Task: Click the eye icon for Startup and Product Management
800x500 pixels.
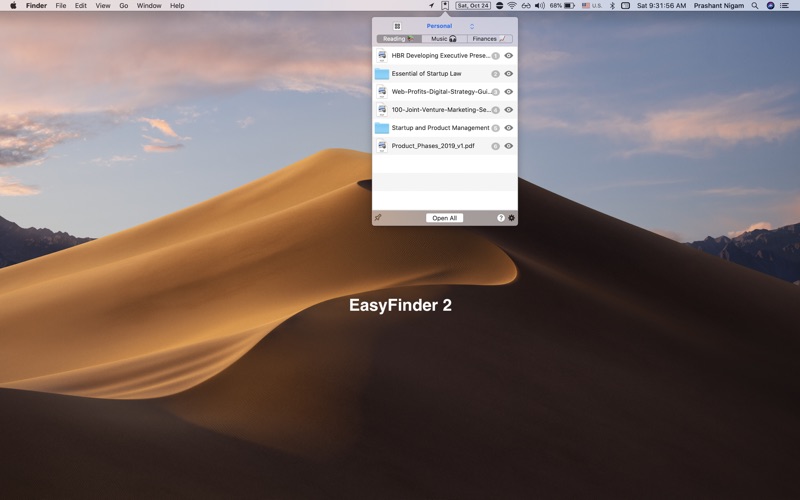Action: click(509, 128)
